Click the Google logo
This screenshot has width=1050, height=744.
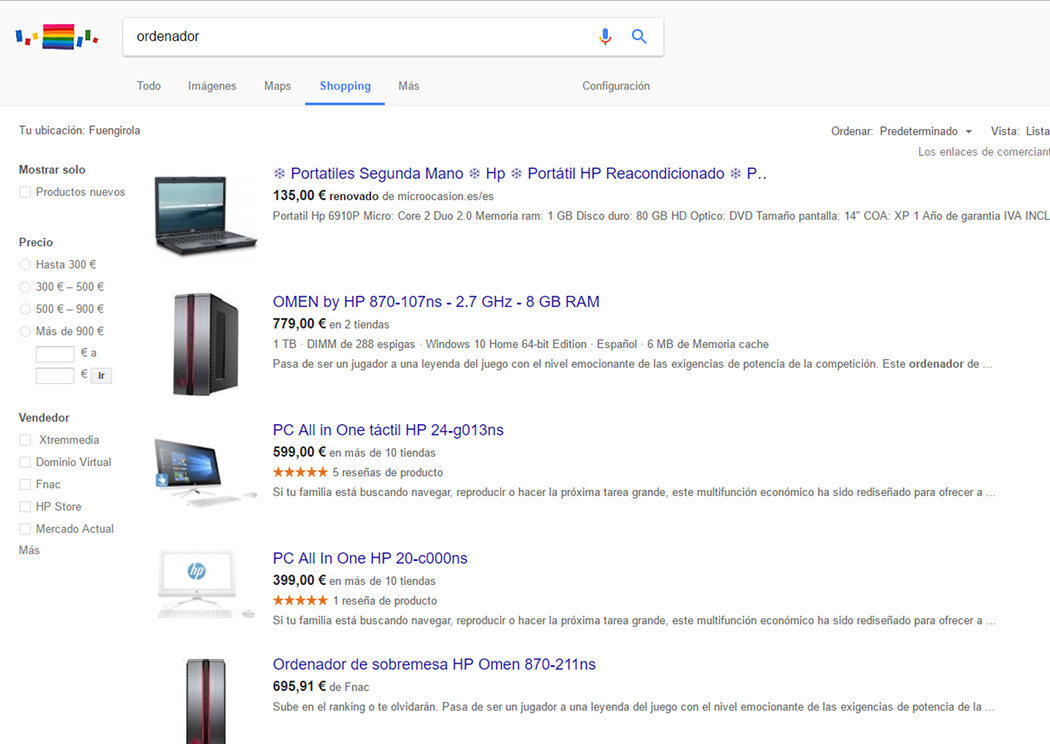(56, 34)
